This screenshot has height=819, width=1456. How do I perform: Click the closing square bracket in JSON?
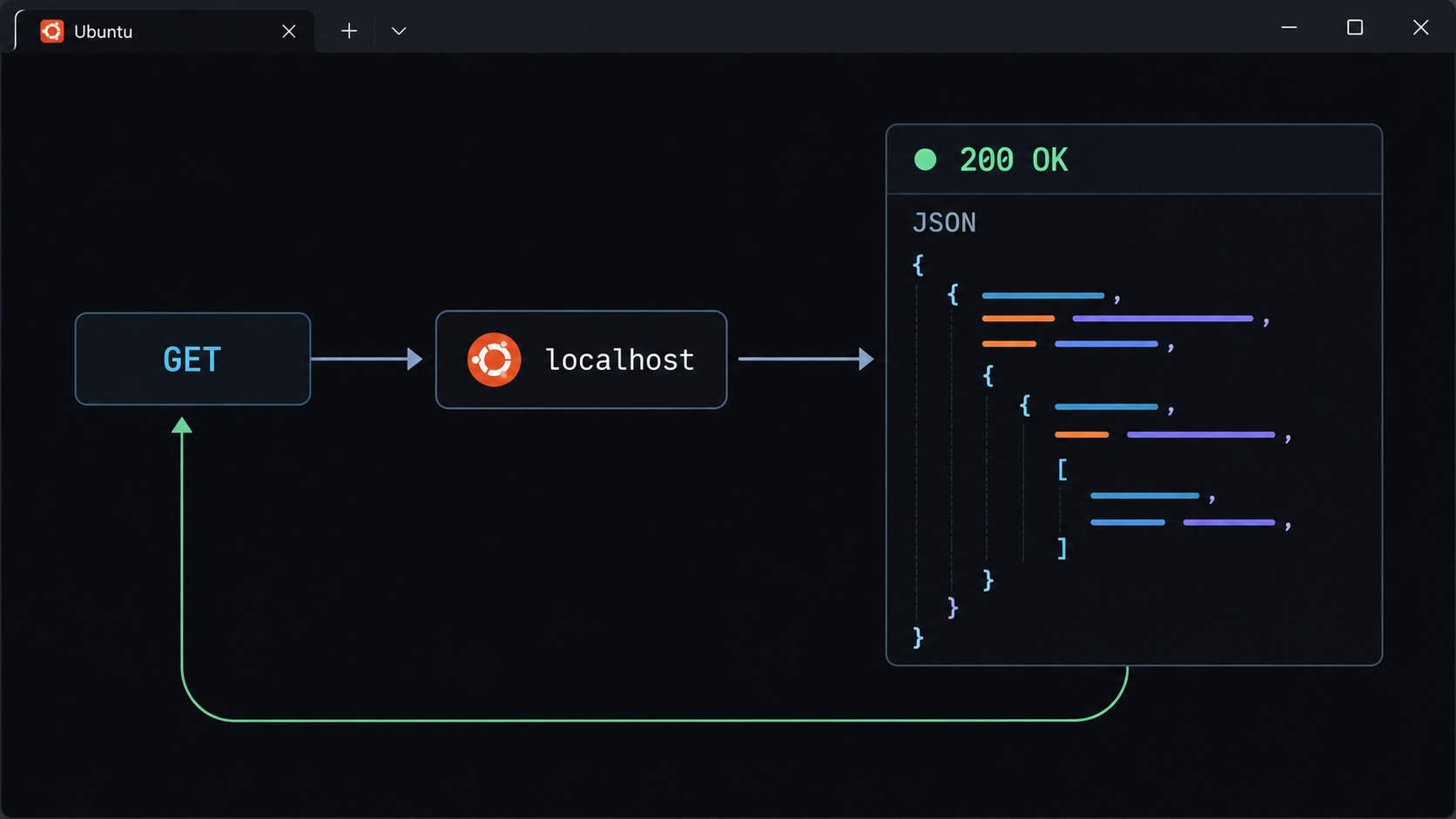pyautogui.click(x=1062, y=548)
